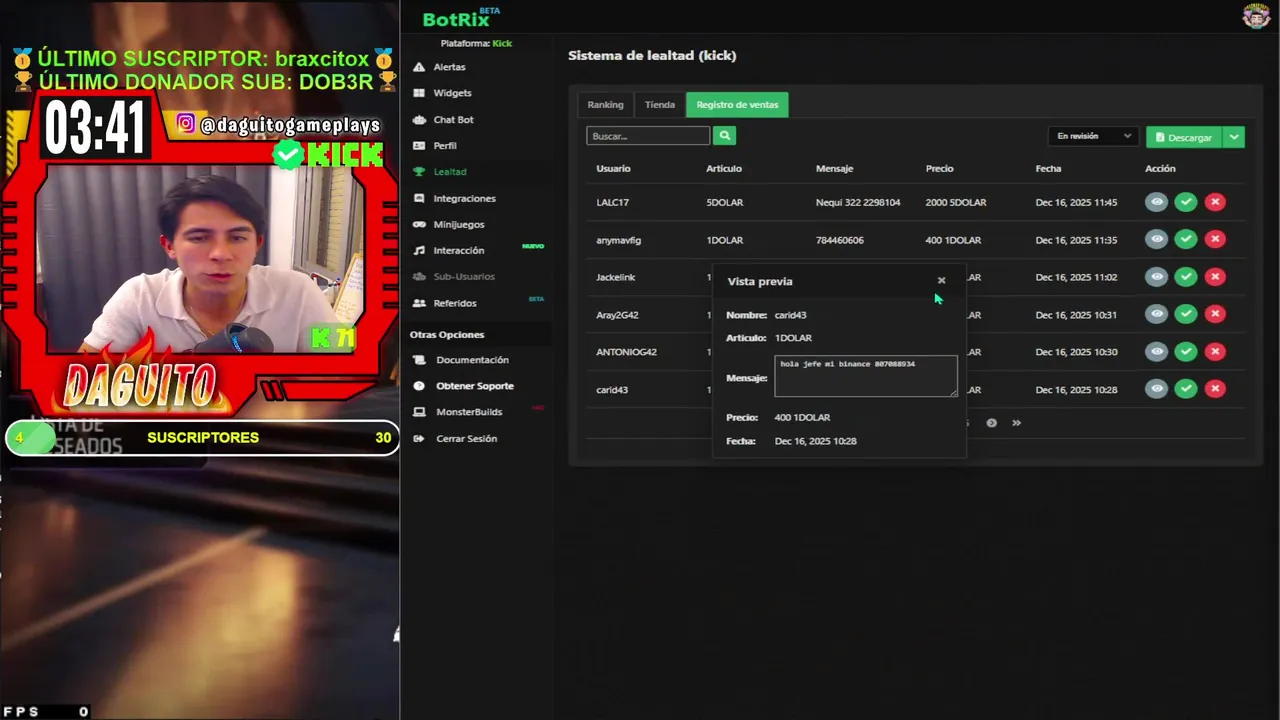Select the Registro de ventas tab
This screenshot has width=1280, height=720.
(737, 105)
